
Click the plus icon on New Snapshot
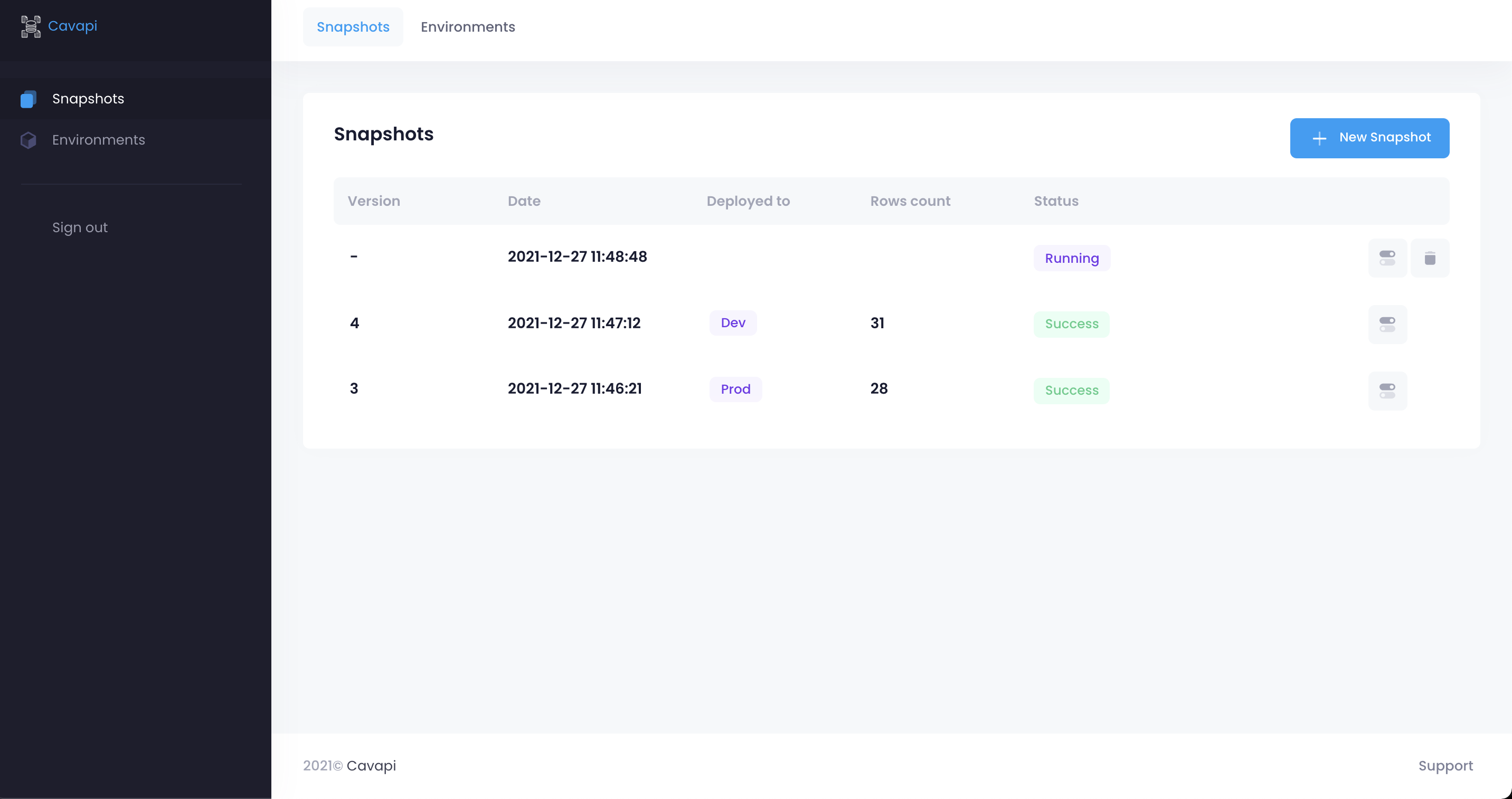(x=1319, y=138)
